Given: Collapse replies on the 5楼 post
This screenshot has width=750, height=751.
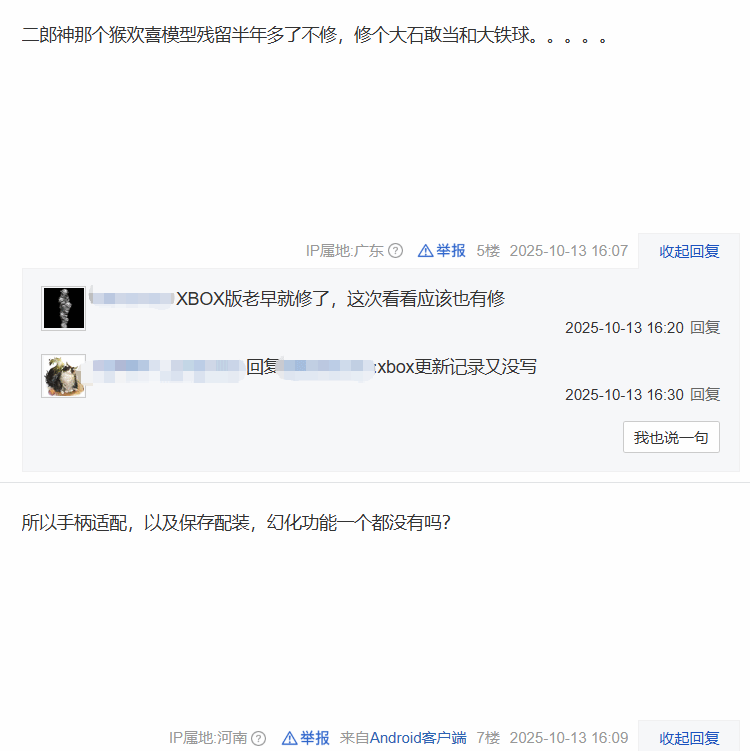Looking at the screenshot, I should pyautogui.click(x=689, y=251).
